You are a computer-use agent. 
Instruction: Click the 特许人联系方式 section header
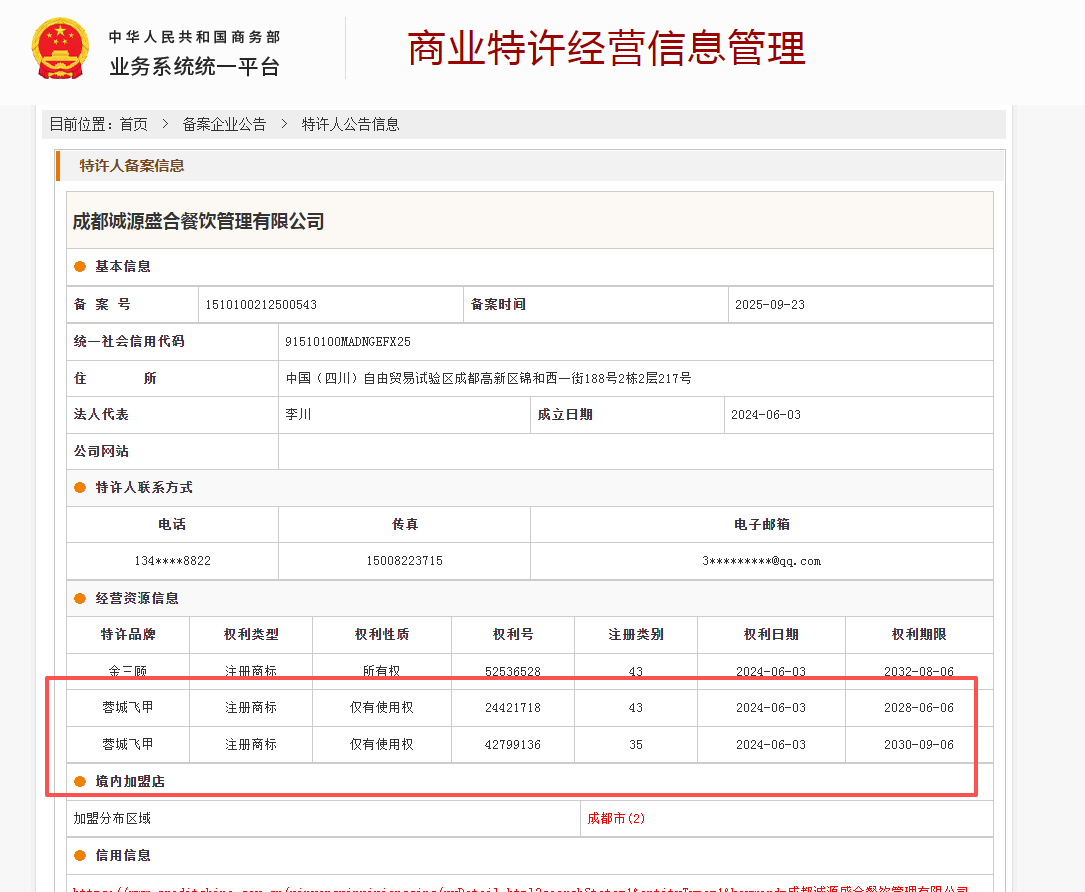(x=144, y=487)
